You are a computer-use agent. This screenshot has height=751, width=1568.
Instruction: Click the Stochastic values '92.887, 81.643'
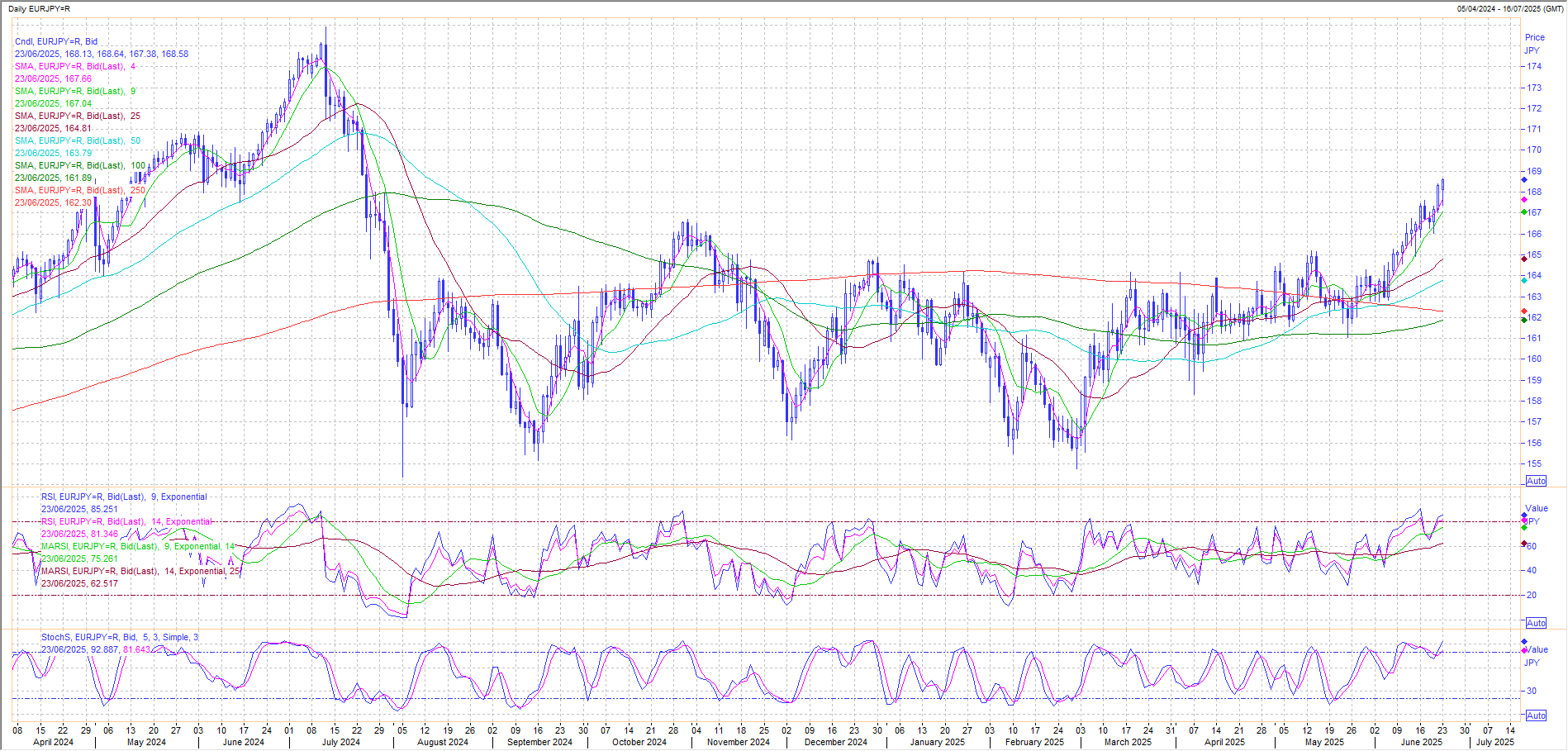click(121, 649)
